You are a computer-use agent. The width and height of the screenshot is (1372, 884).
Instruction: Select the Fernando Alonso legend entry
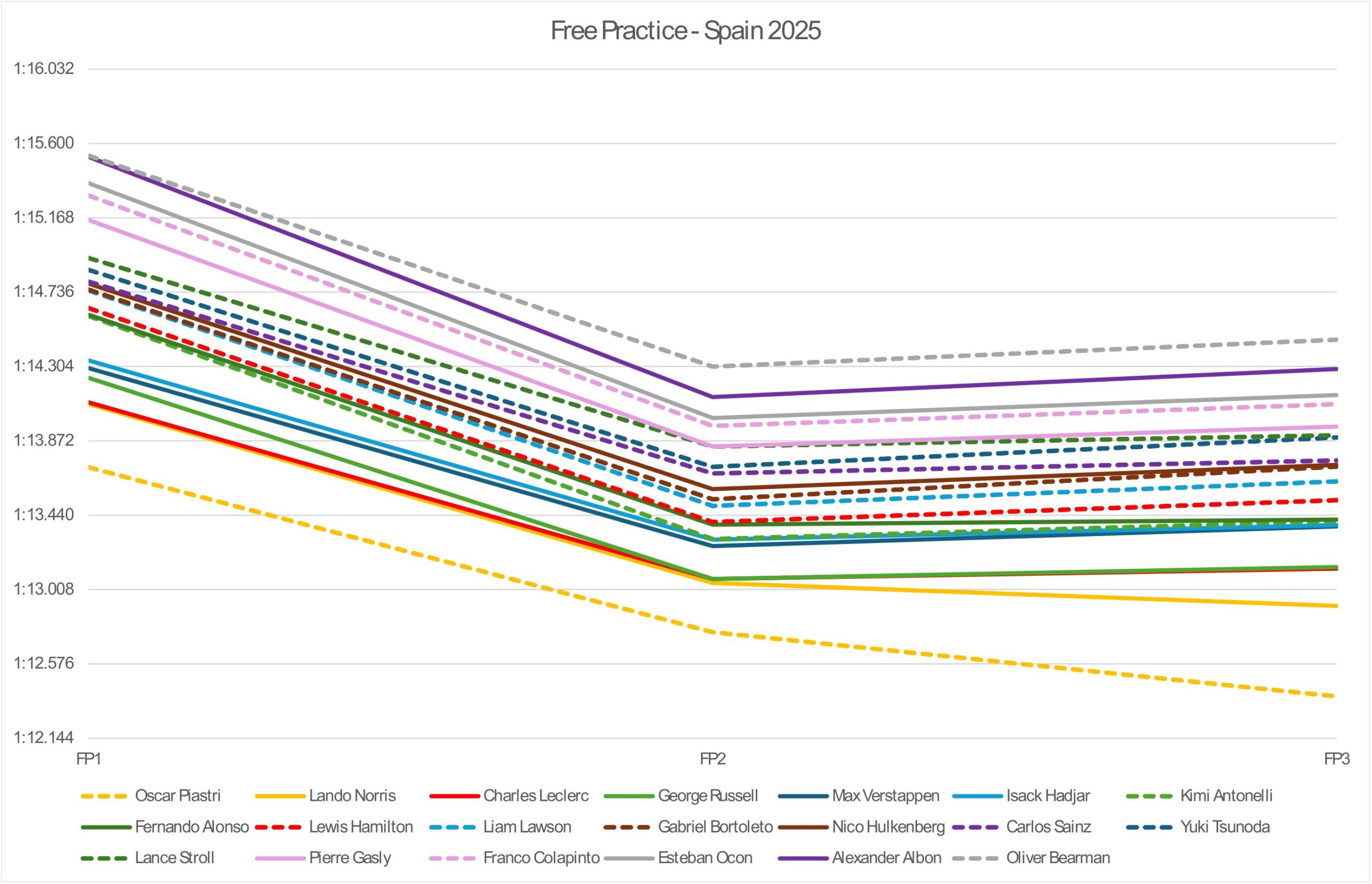tap(192, 827)
